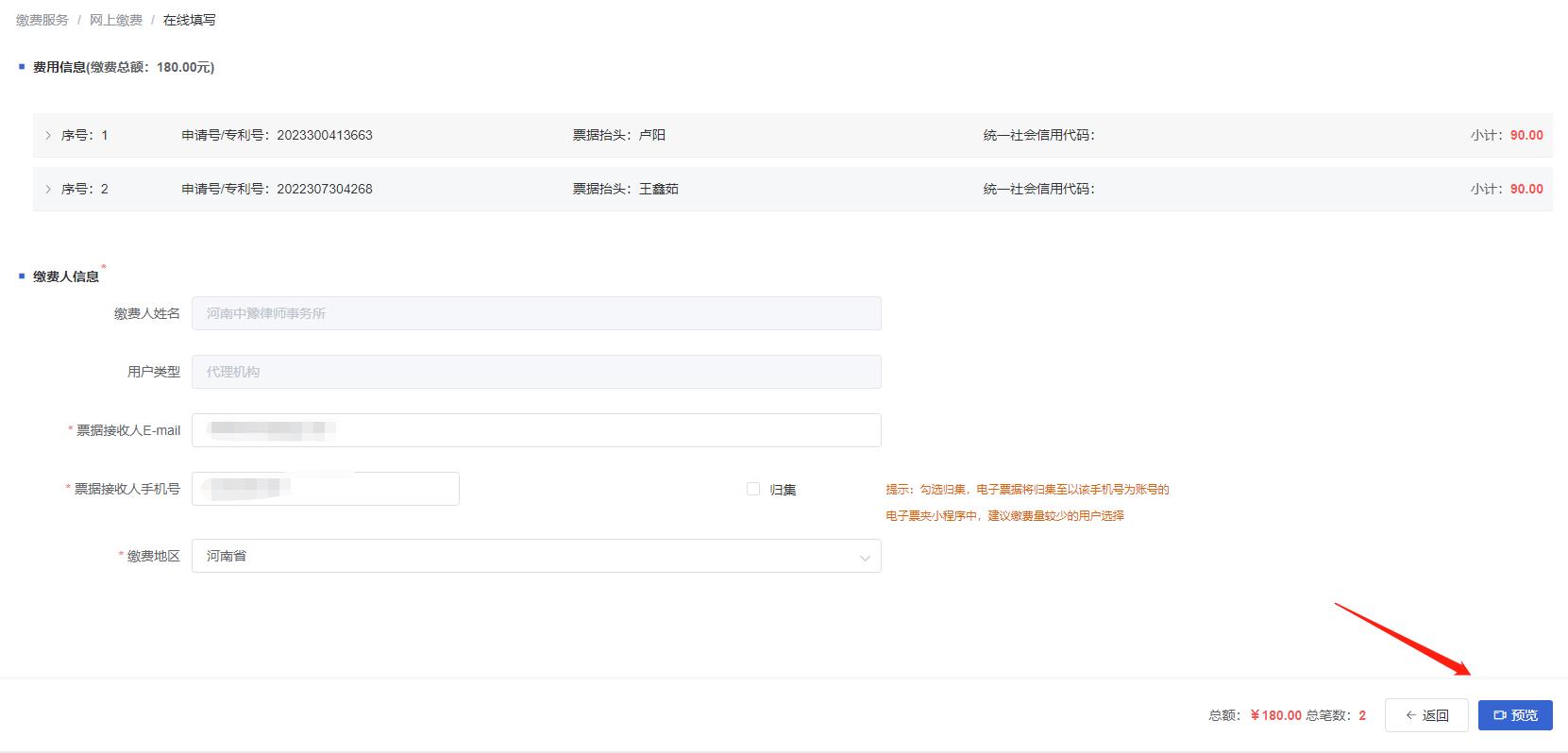1568x753 pixels.
Task: Click the 预览 preview button
Action: click(x=1515, y=715)
